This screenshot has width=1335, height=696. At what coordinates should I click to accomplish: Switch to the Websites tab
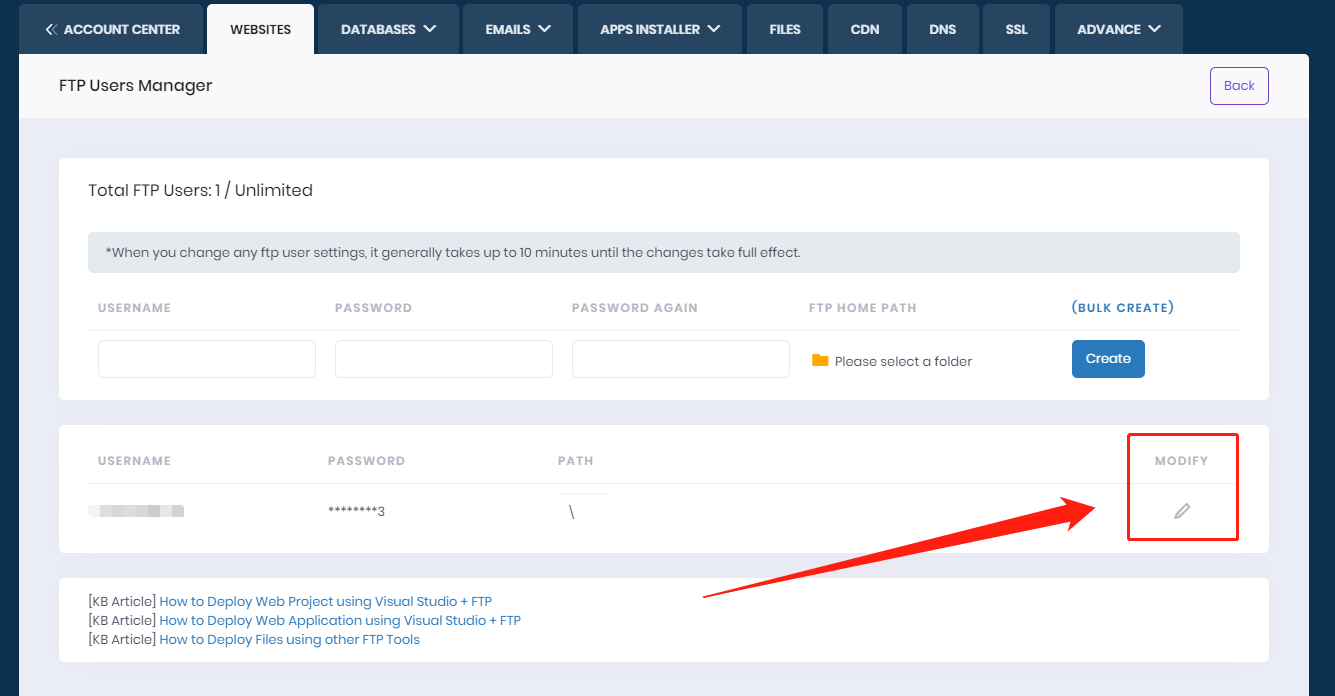(260, 30)
